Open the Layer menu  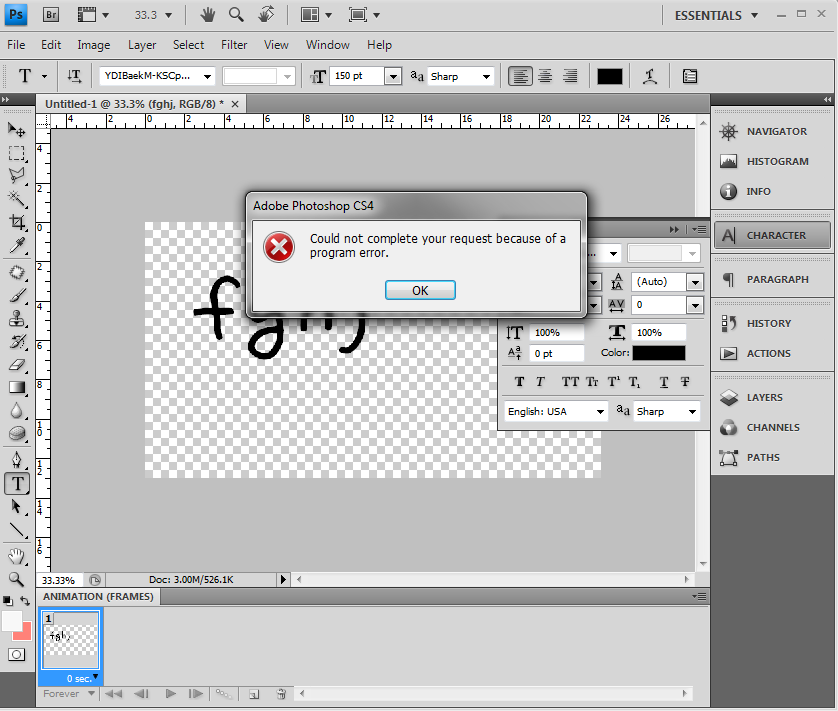tap(142, 45)
